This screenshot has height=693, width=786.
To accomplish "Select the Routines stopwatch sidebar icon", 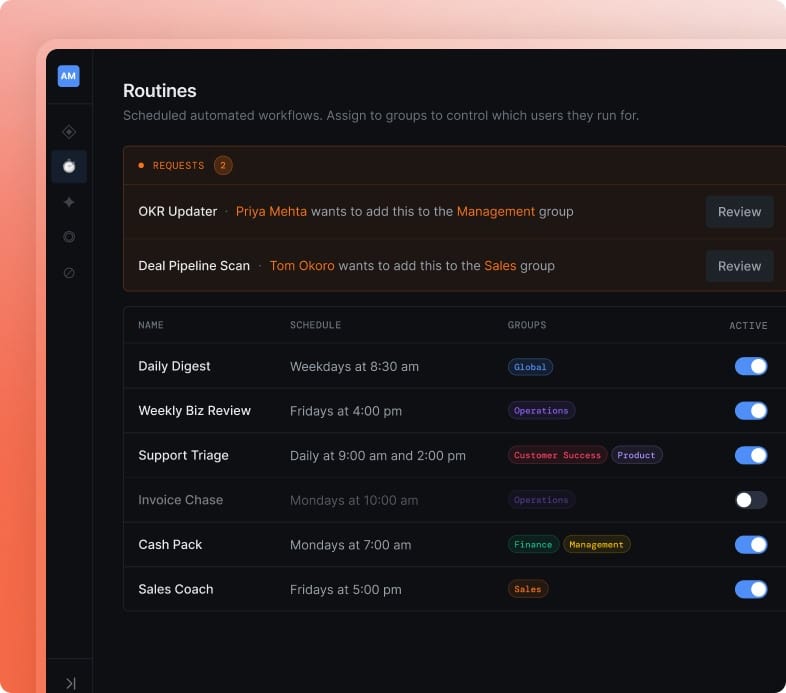I will pyautogui.click(x=69, y=166).
